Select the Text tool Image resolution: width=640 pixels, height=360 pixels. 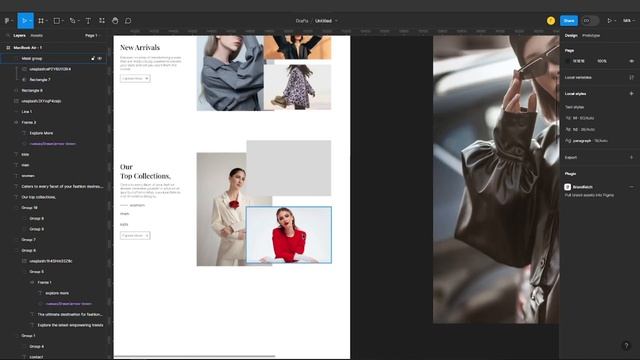coord(88,20)
